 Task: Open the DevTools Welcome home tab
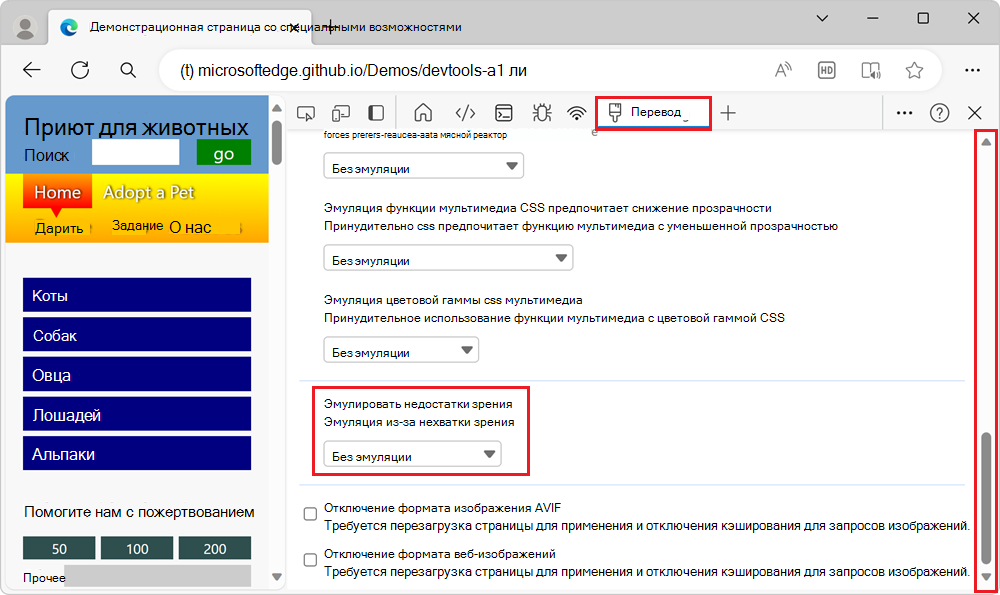[423, 113]
